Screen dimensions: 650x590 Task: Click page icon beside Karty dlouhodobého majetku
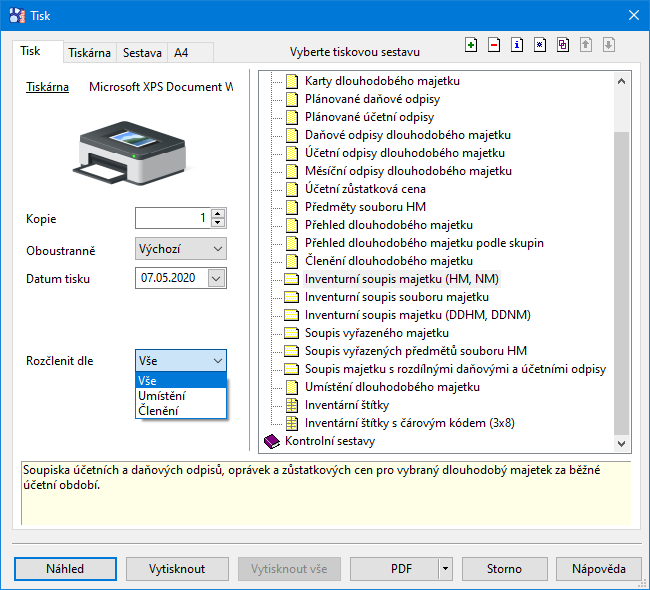click(292, 81)
